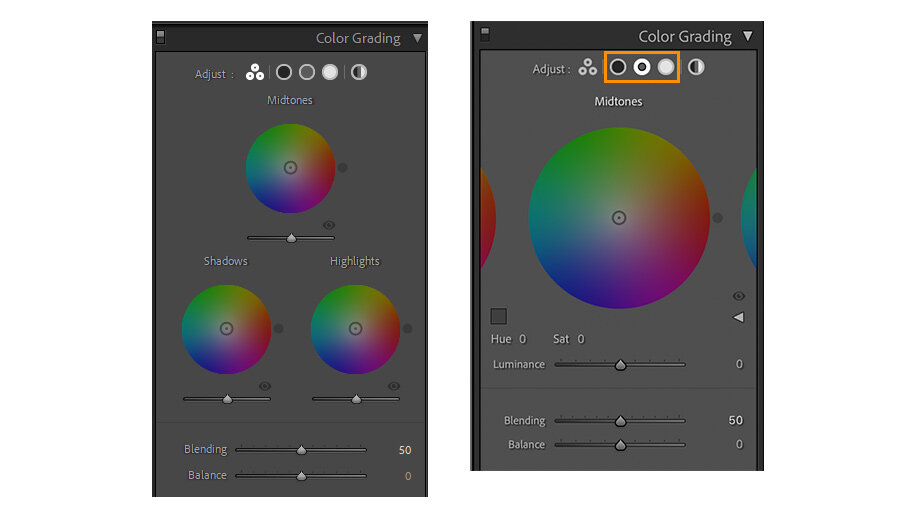
Task: Toggle panel switch in right Color Grading header
Action: pyautogui.click(x=485, y=34)
